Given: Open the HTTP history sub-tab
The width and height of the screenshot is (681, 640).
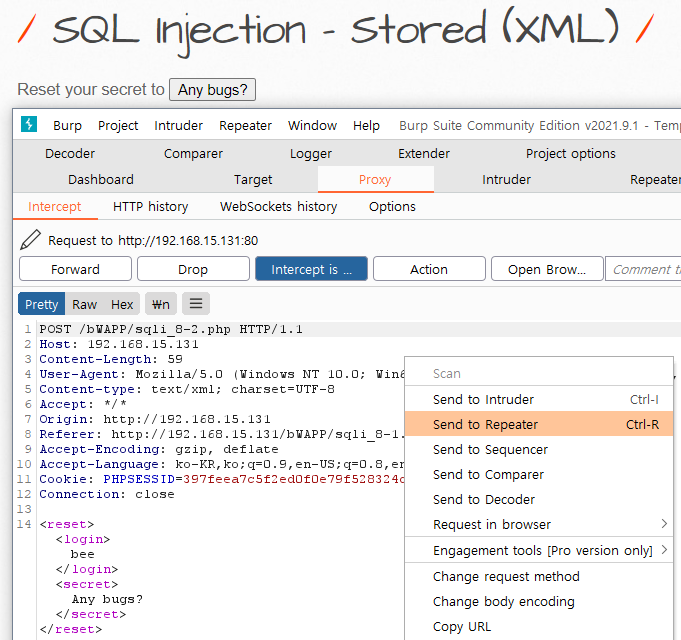Looking at the screenshot, I should (x=150, y=206).
